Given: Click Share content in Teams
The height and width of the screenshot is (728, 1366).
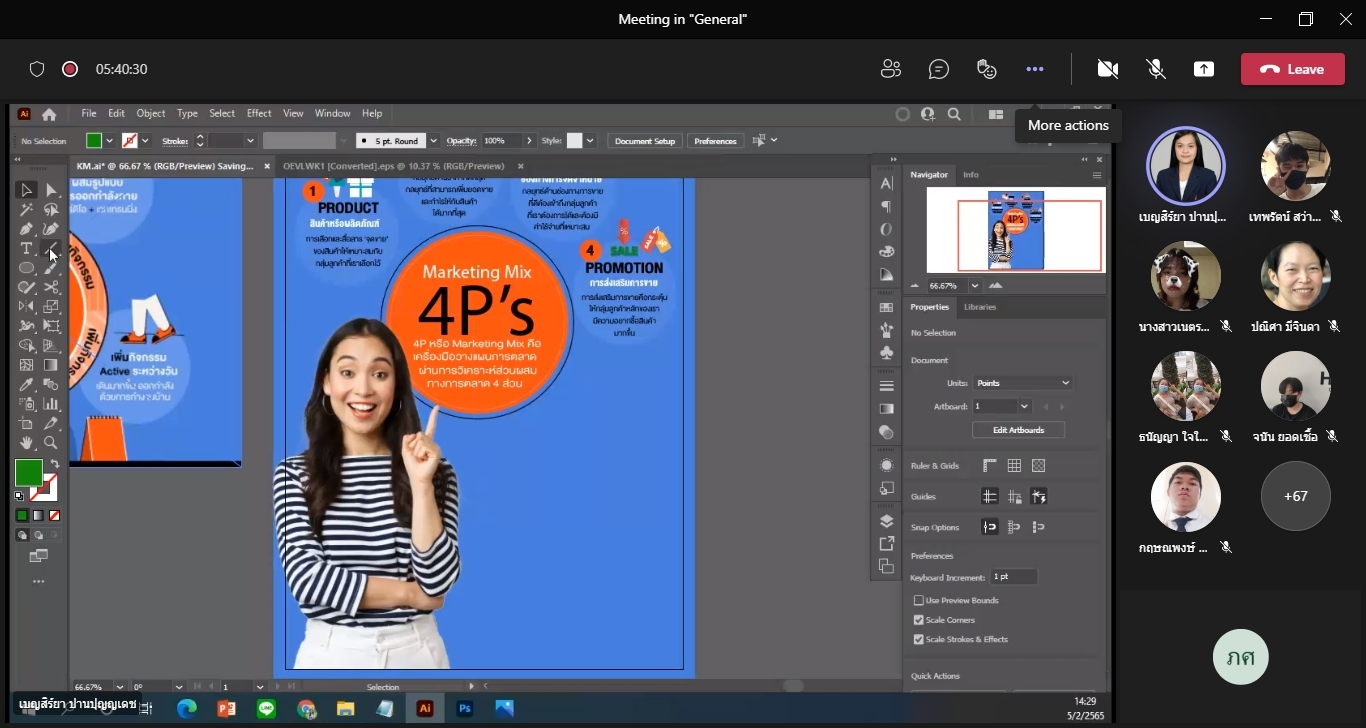Looking at the screenshot, I should click(1204, 69).
